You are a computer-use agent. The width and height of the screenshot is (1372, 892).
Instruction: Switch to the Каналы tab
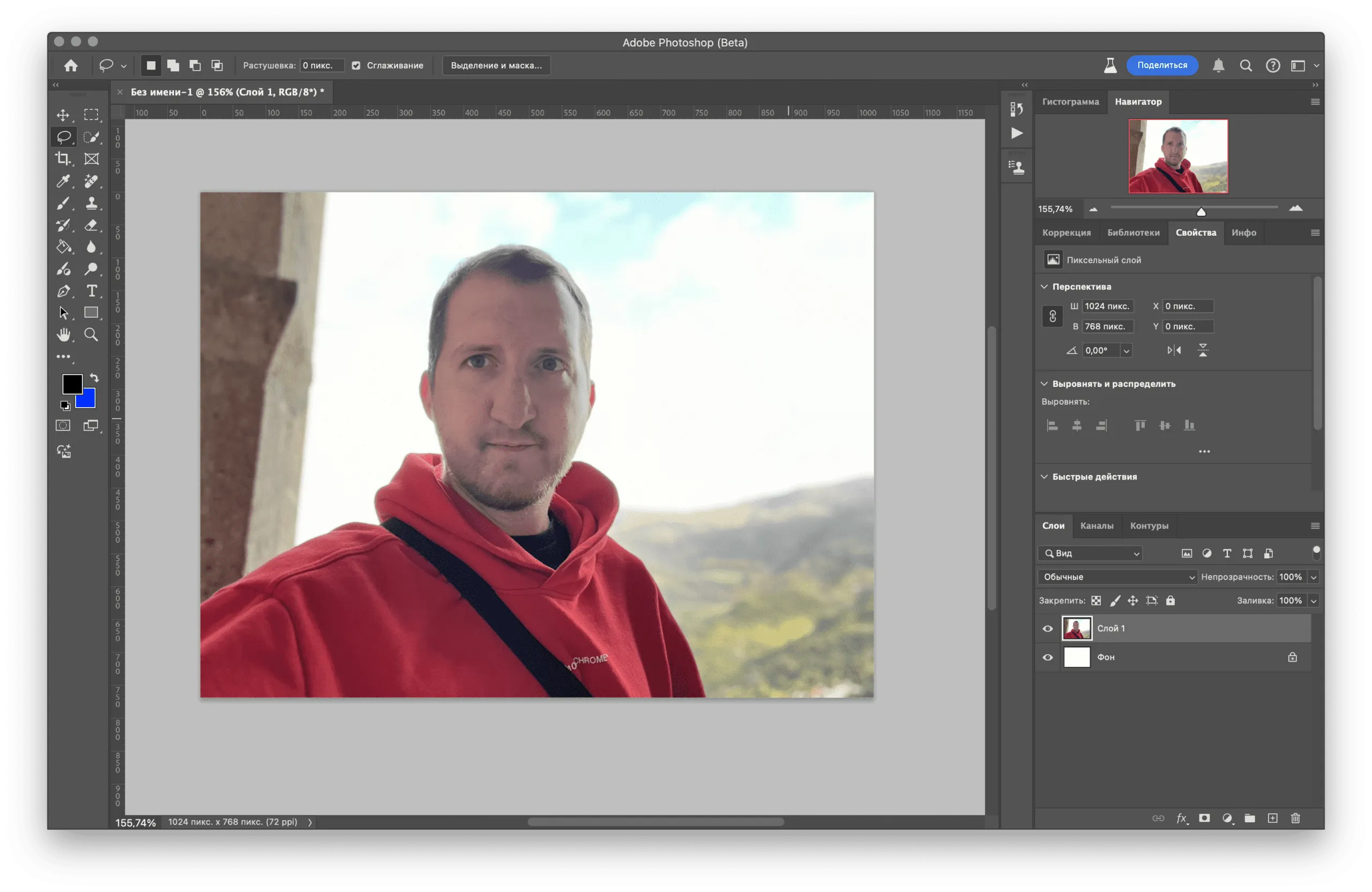tap(1097, 526)
